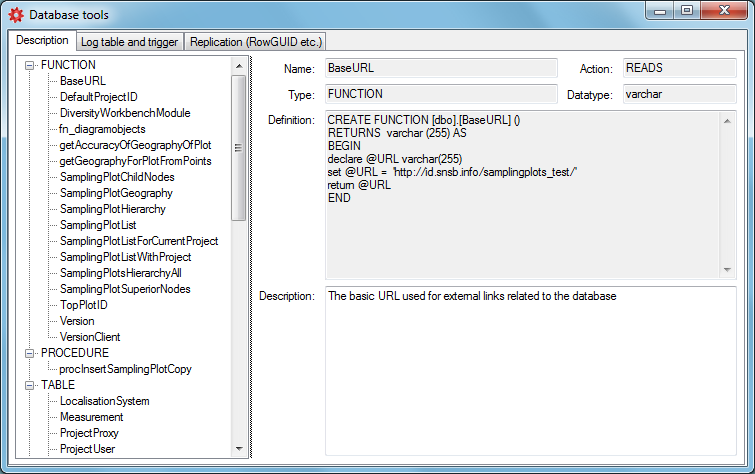
Task: Open the Replication (RowGUID etc.) tab
Action: [256, 42]
